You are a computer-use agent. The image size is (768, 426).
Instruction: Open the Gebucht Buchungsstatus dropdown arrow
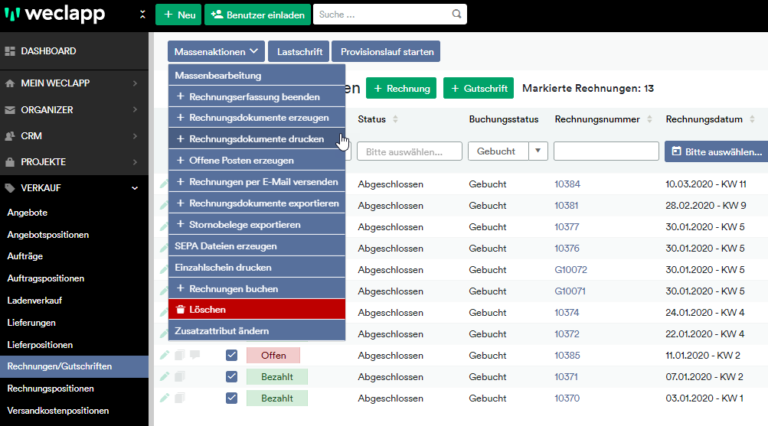tap(538, 151)
